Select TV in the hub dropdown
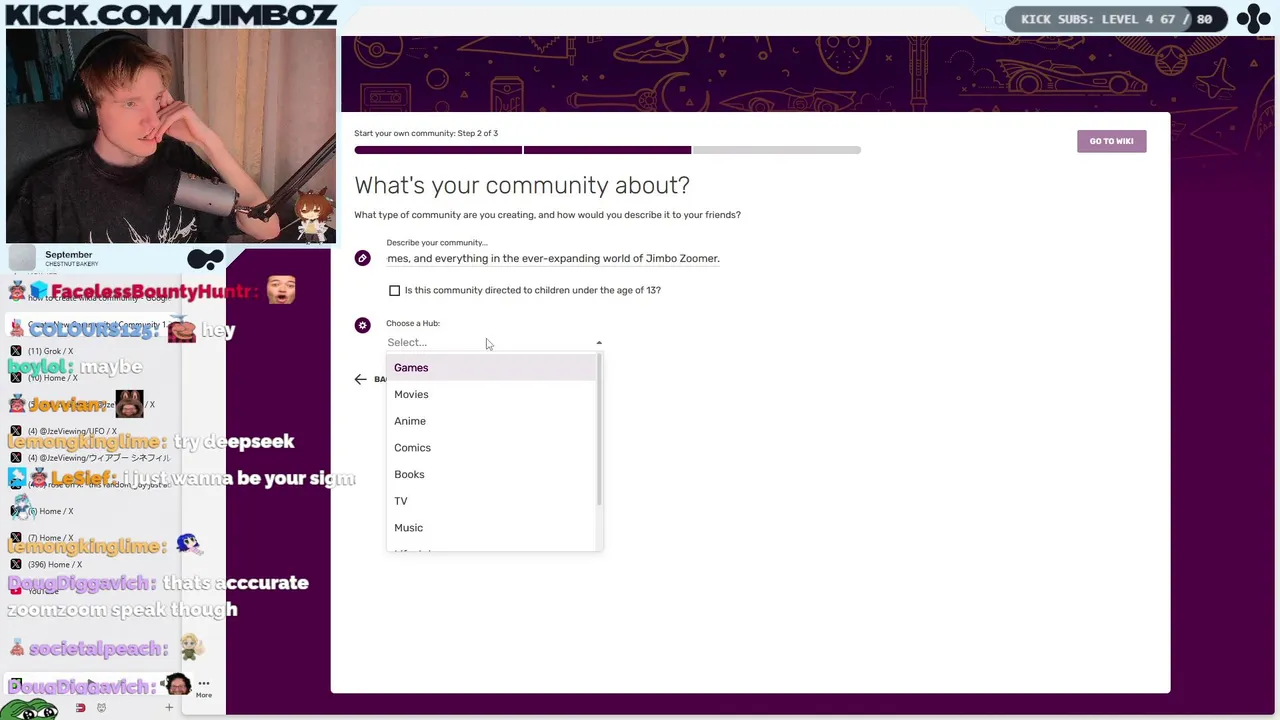This screenshot has width=1280, height=720. (x=491, y=501)
